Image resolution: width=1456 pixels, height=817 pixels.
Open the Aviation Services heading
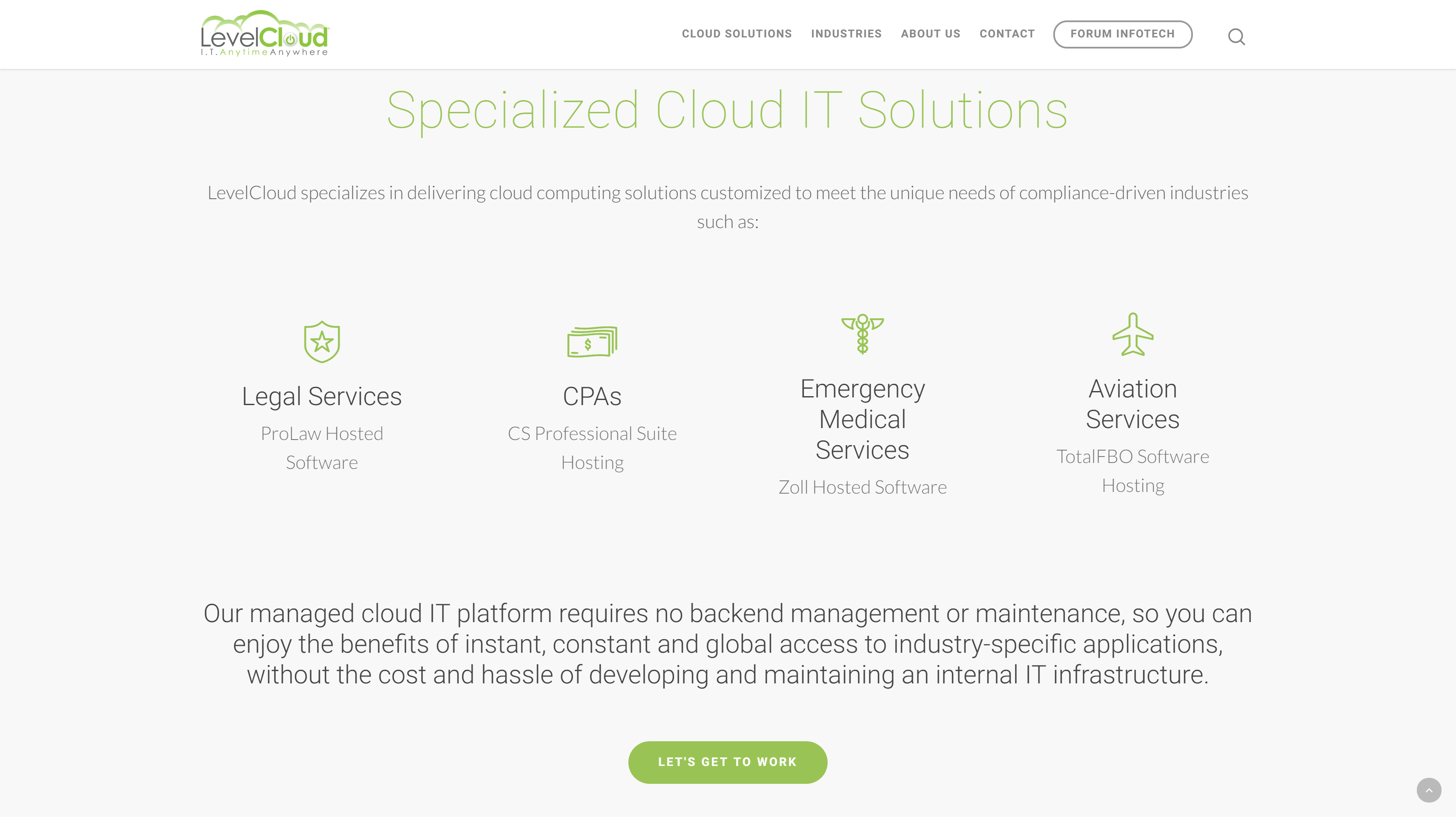pos(1133,404)
